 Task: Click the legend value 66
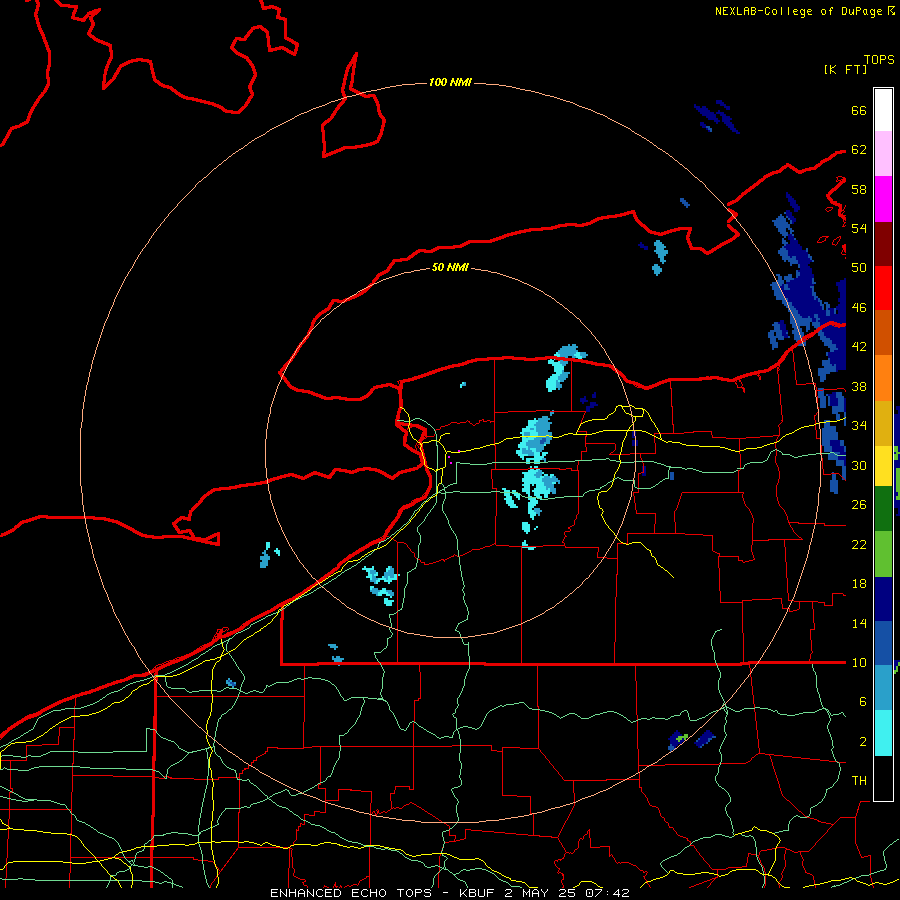pyautogui.click(x=859, y=110)
